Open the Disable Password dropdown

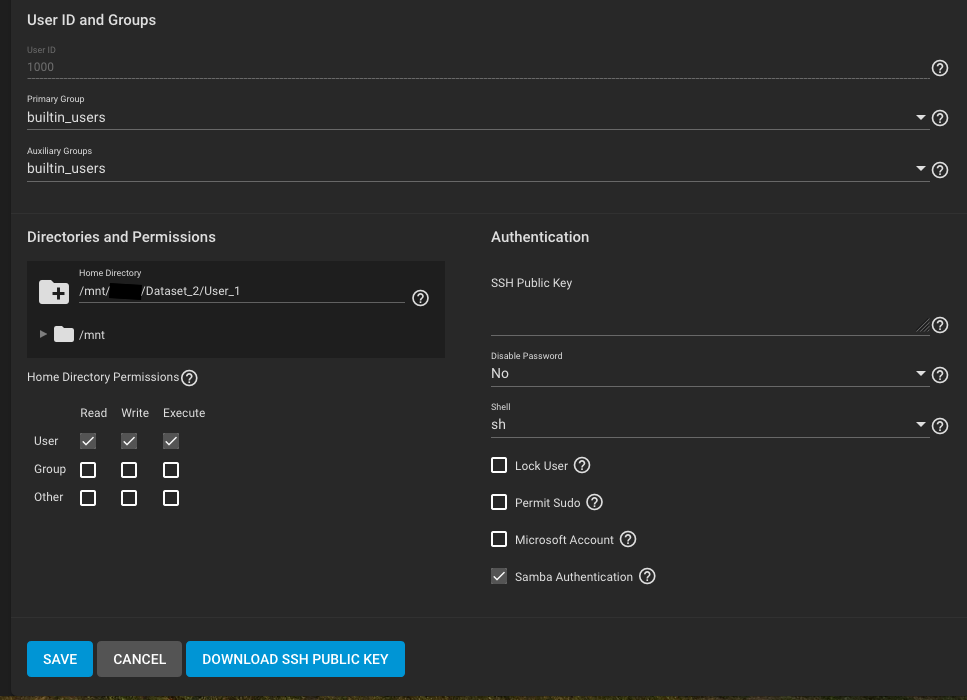coord(709,373)
